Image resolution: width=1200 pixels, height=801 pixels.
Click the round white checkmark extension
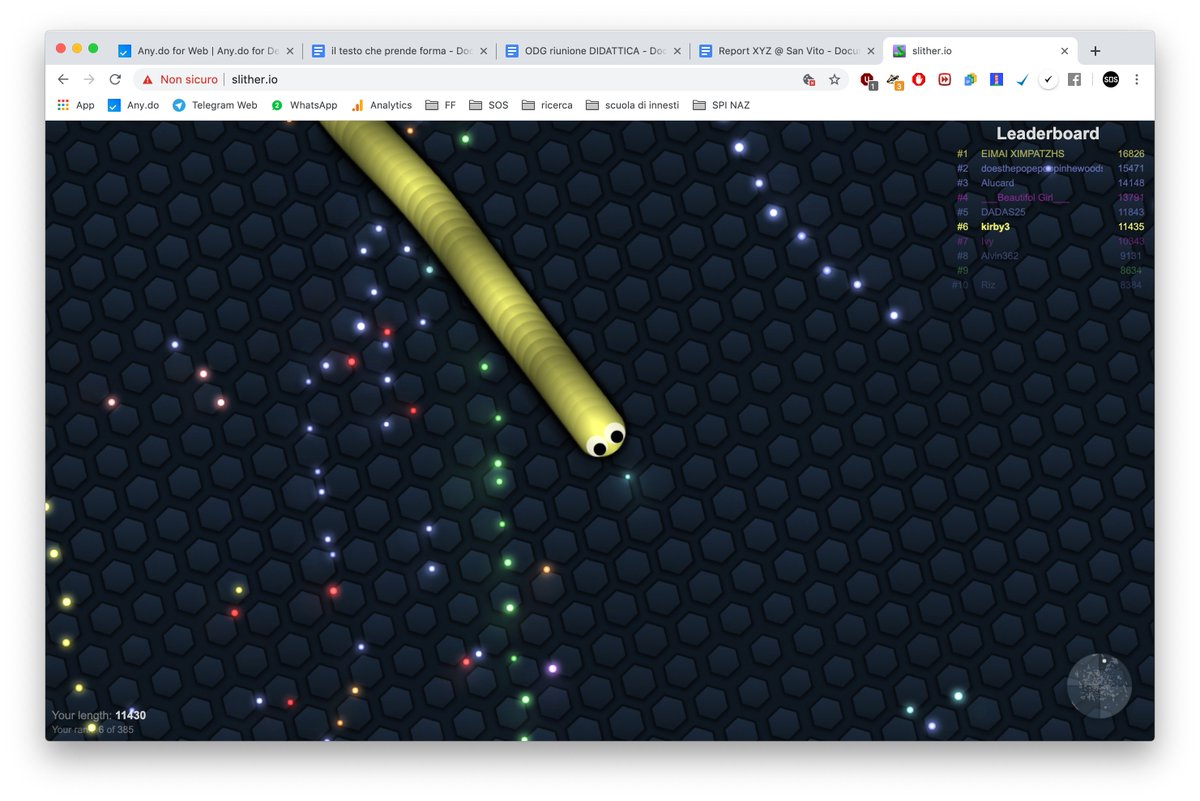pos(1048,79)
